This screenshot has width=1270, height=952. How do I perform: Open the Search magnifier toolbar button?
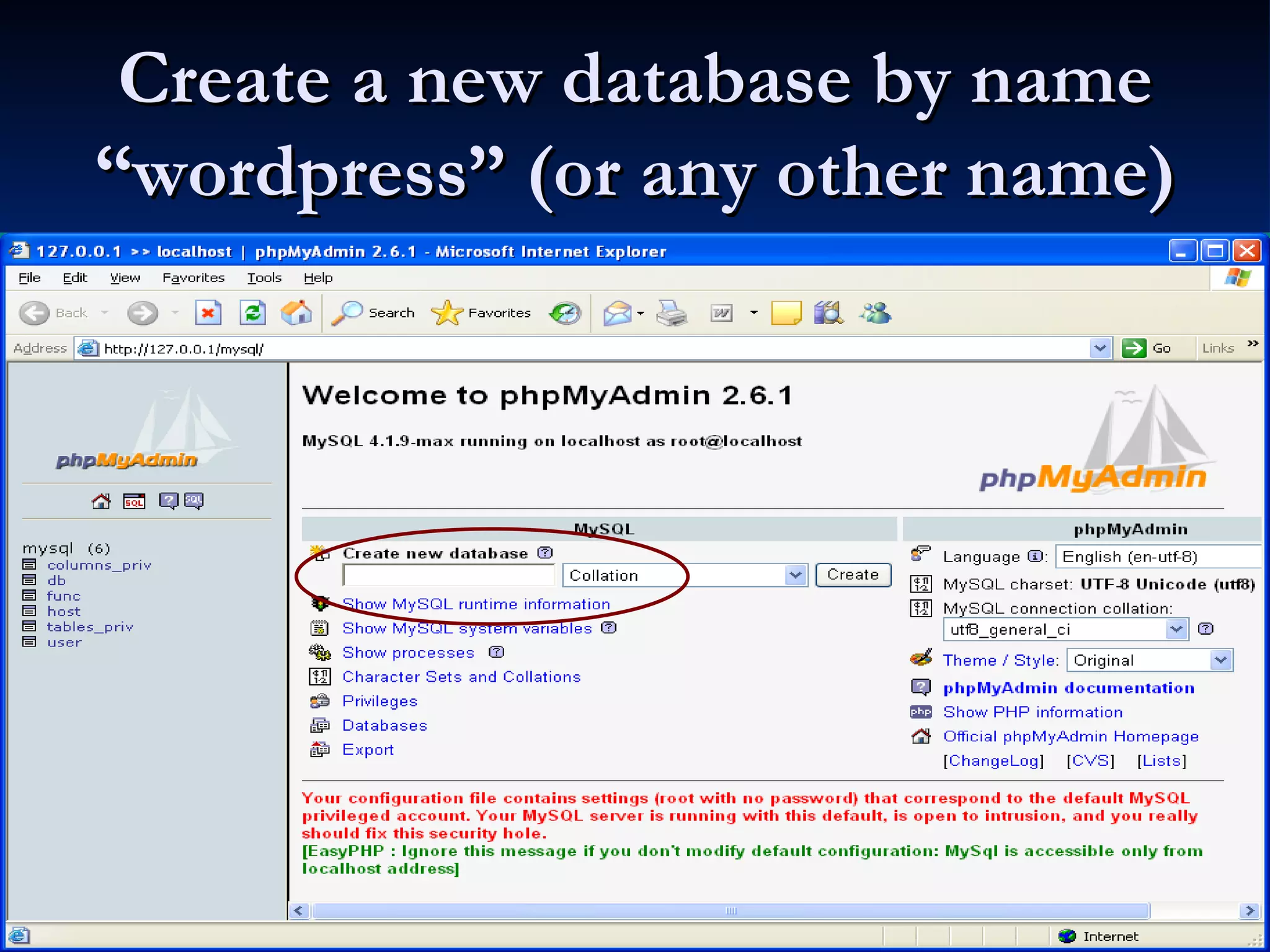click(x=373, y=313)
